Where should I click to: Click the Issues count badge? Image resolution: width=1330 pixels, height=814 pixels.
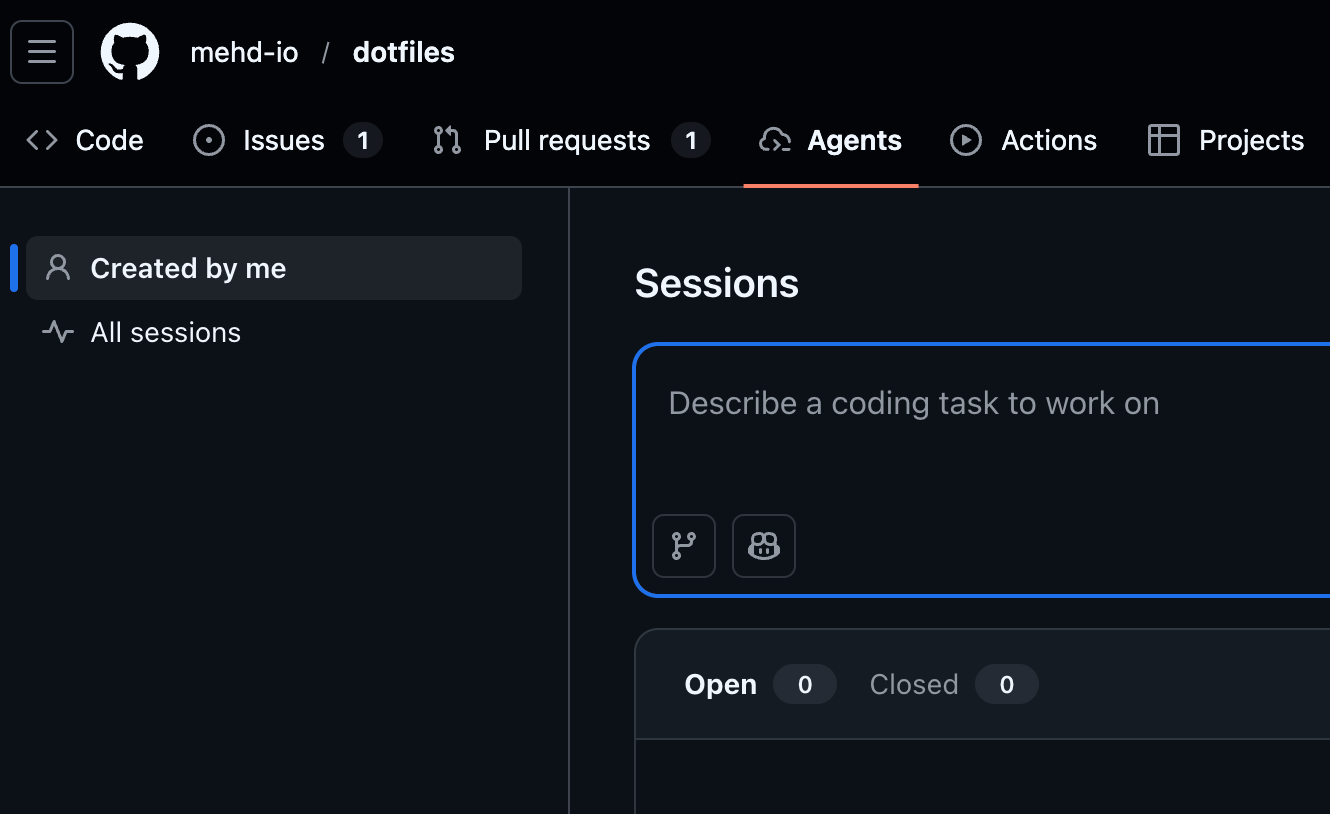tap(363, 141)
